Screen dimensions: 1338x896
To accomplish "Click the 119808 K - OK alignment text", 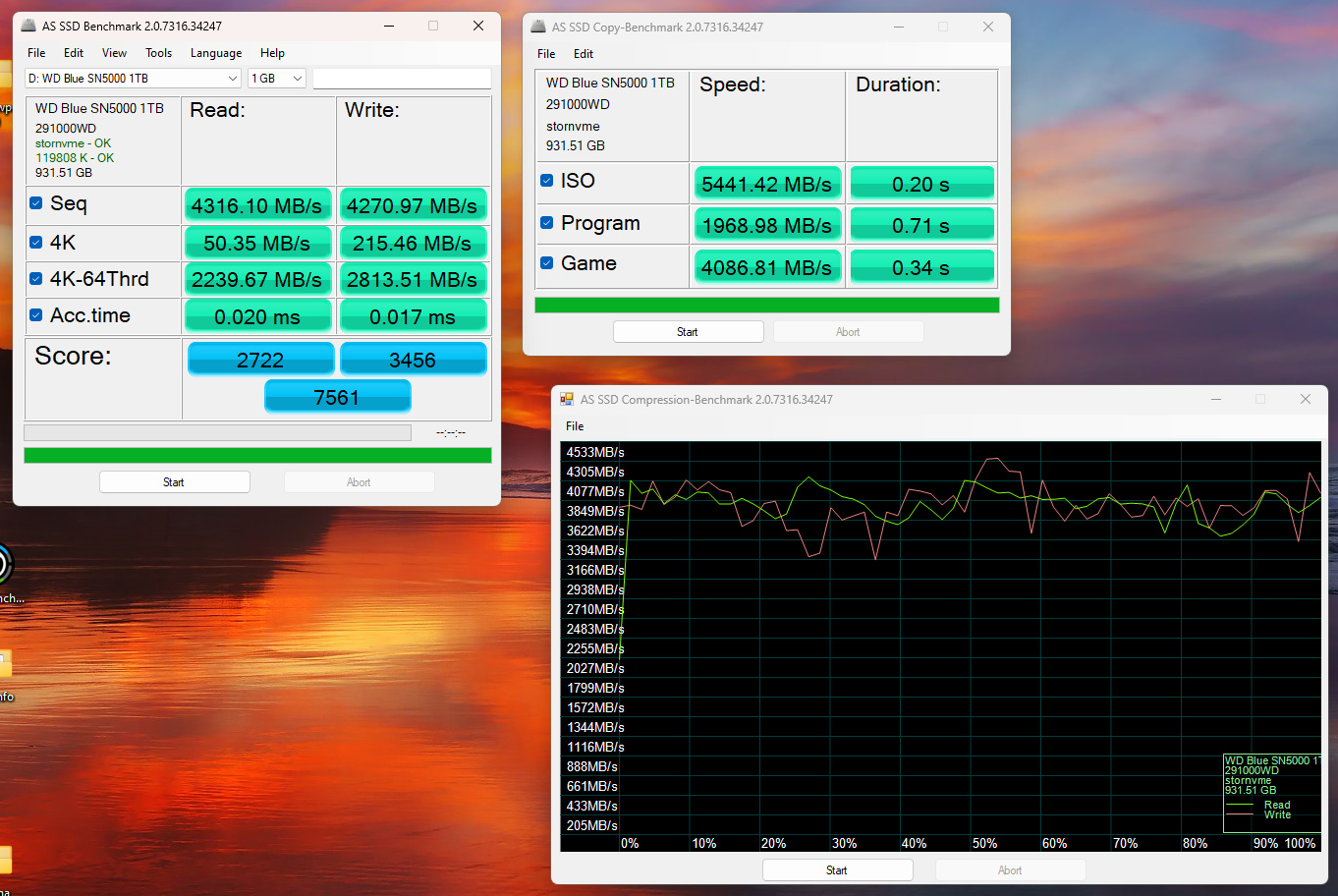I will 75,157.
